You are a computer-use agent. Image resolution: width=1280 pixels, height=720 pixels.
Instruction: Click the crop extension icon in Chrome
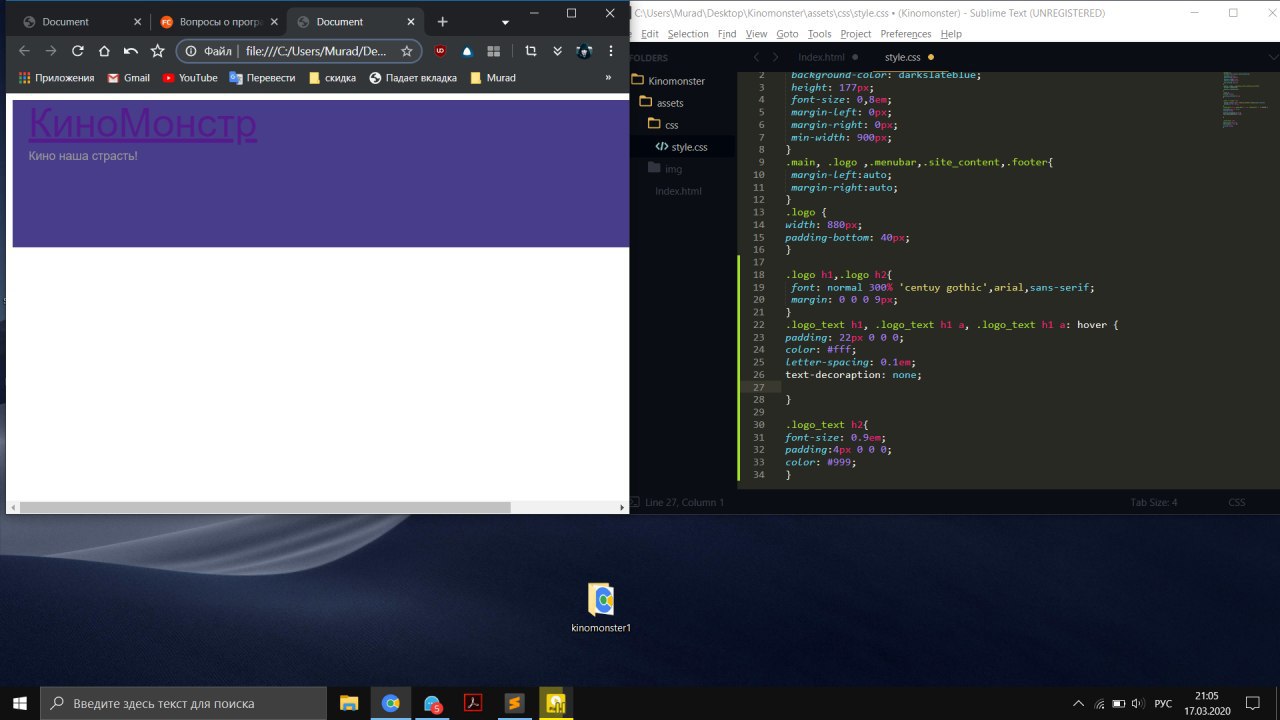(531, 51)
